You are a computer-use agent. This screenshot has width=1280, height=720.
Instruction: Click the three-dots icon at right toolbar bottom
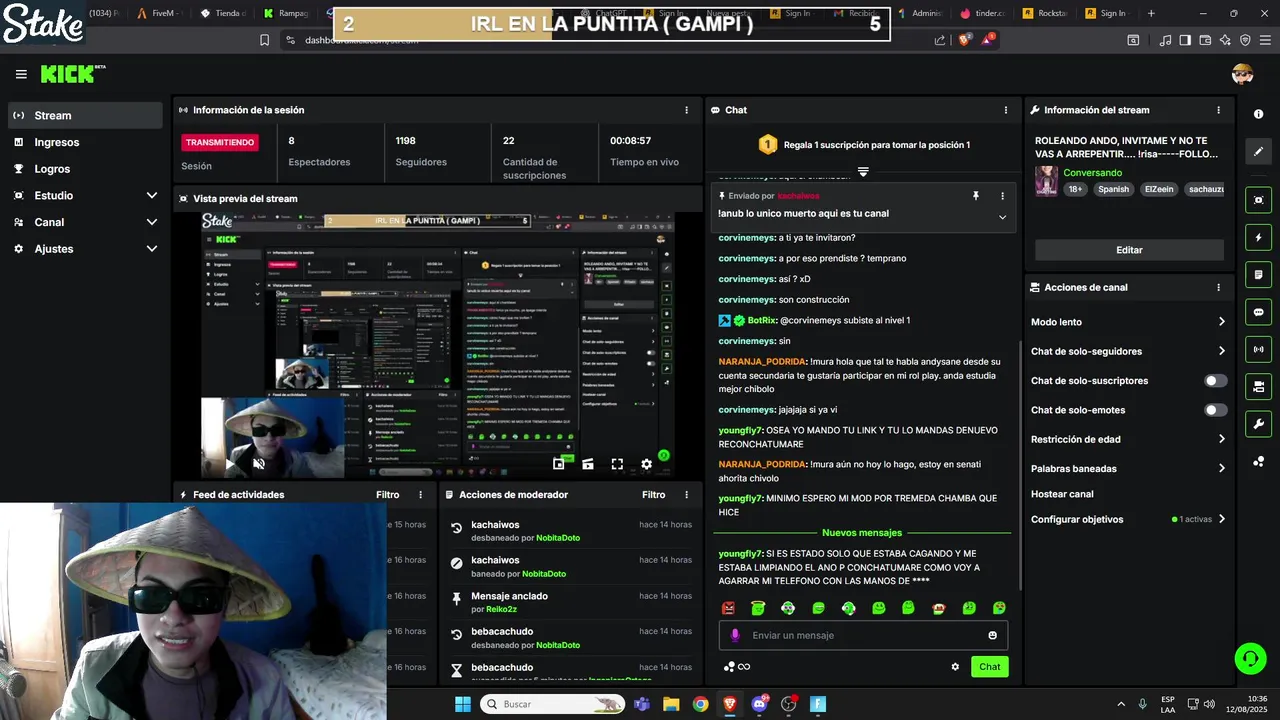pyautogui.click(x=1258, y=461)
